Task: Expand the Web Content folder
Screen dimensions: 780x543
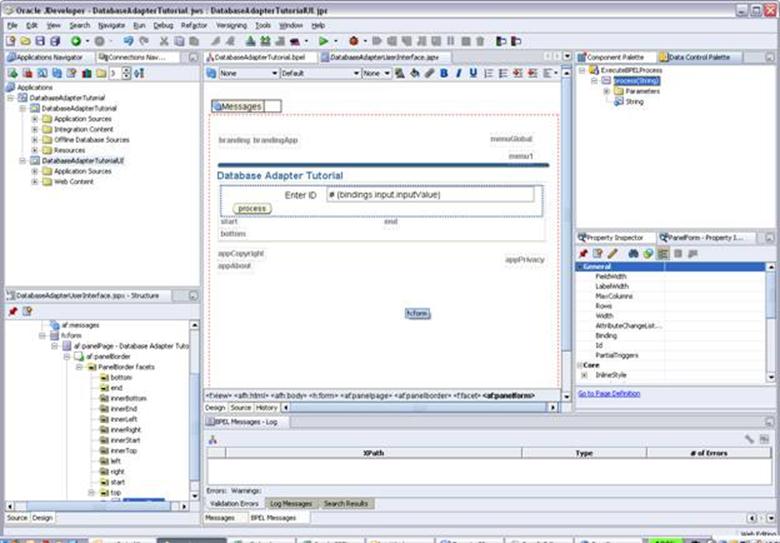Action: click(x=35, y=181)
